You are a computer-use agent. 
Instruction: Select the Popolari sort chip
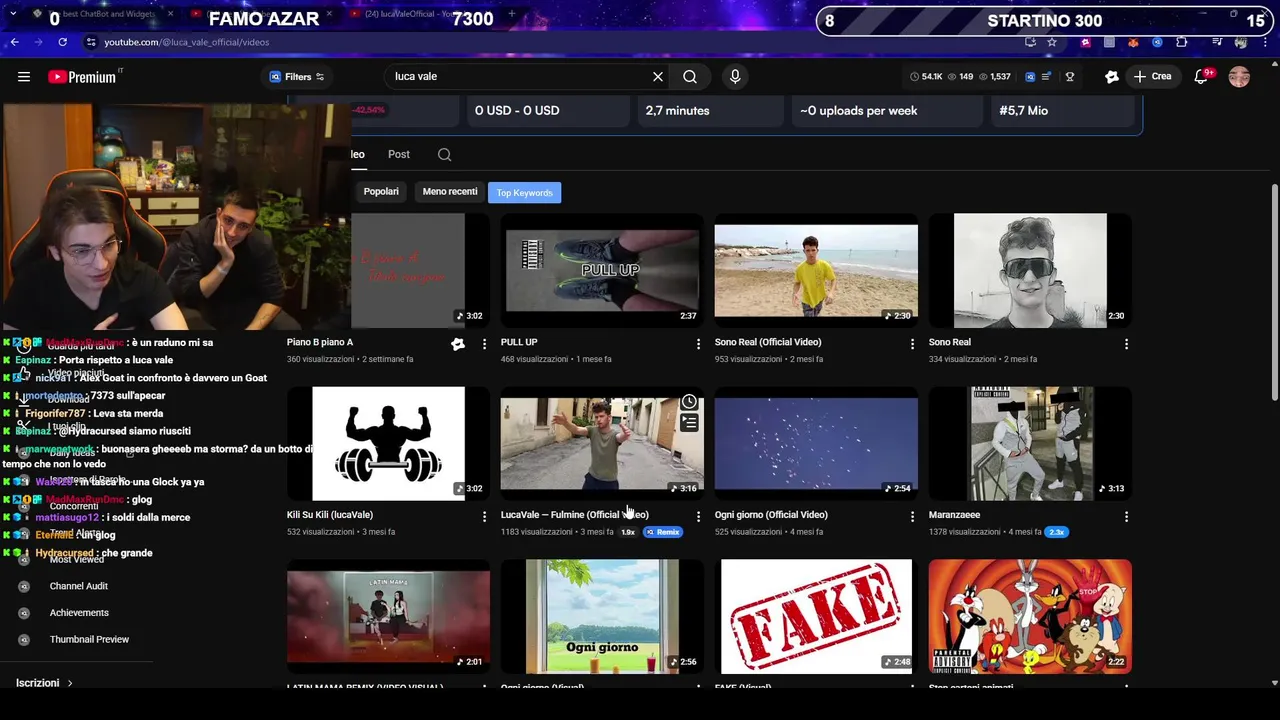coord(381,192)
